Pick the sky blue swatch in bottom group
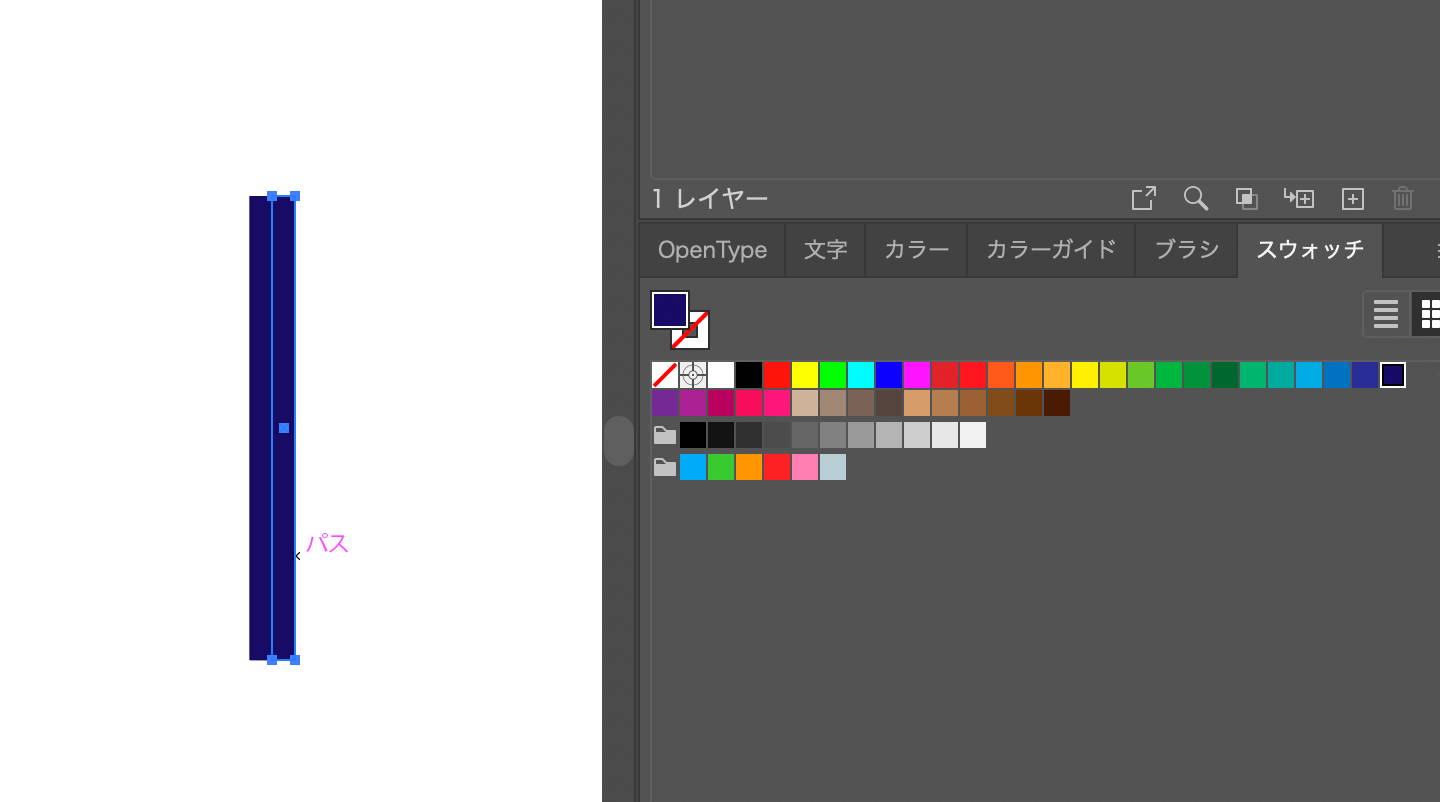Image resolution: width=1440 pixels, height=802 pixels. click(x=693, y=467)
